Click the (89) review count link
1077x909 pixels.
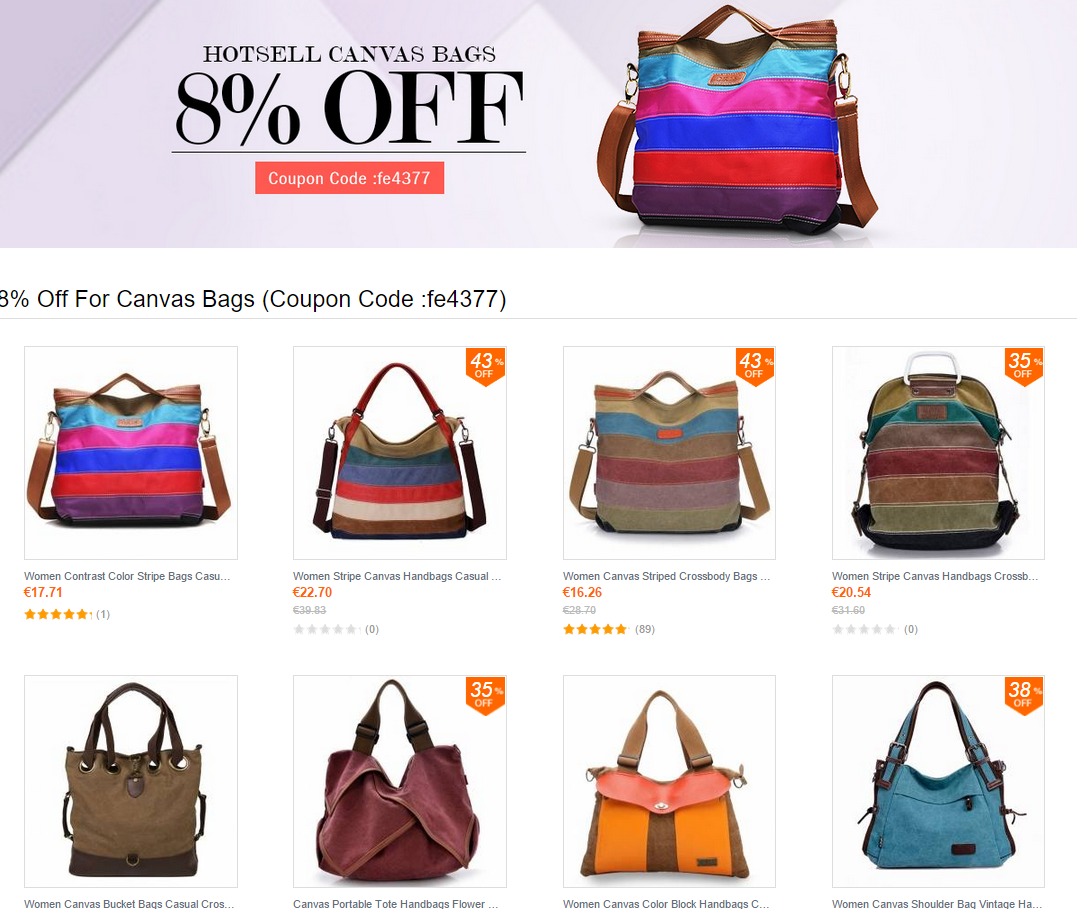coord(645,629)
